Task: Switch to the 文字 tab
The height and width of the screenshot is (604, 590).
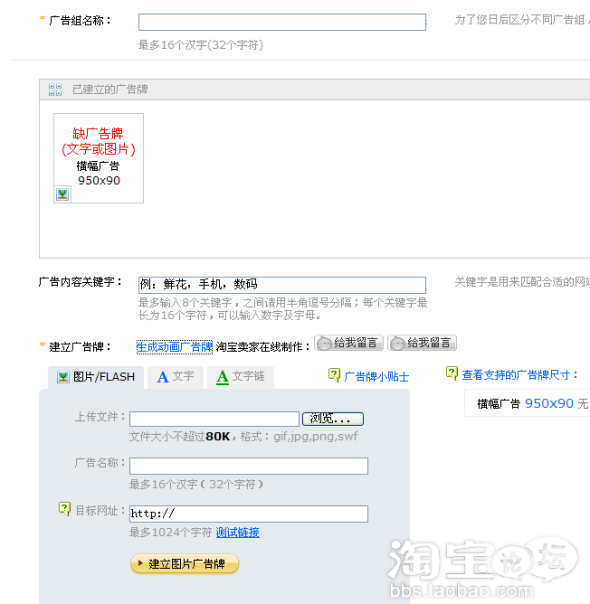Action: [x=176, y=377]
